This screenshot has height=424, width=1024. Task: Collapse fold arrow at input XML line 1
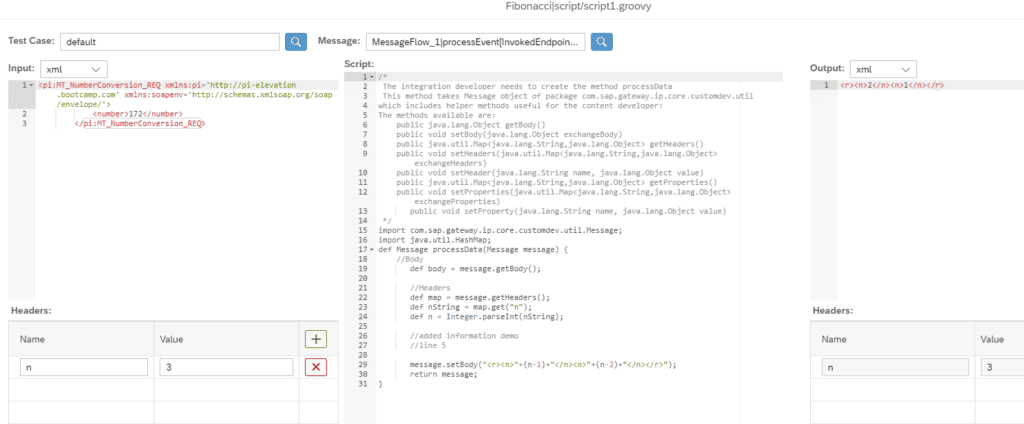[x=32, y=85]
